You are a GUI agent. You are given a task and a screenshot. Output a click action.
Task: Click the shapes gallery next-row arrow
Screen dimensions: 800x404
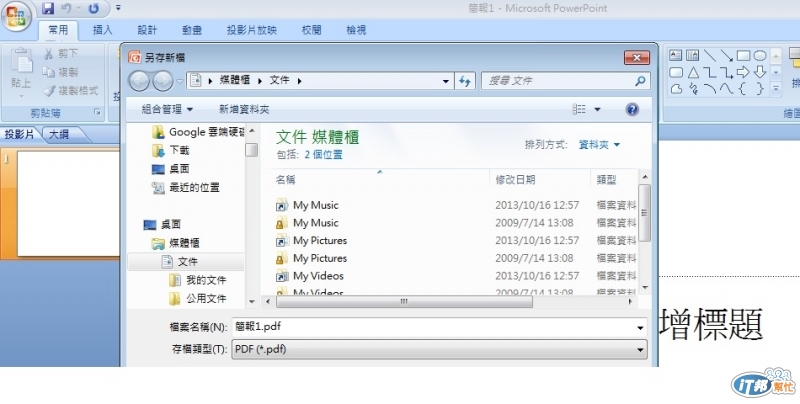coord(776,72)
